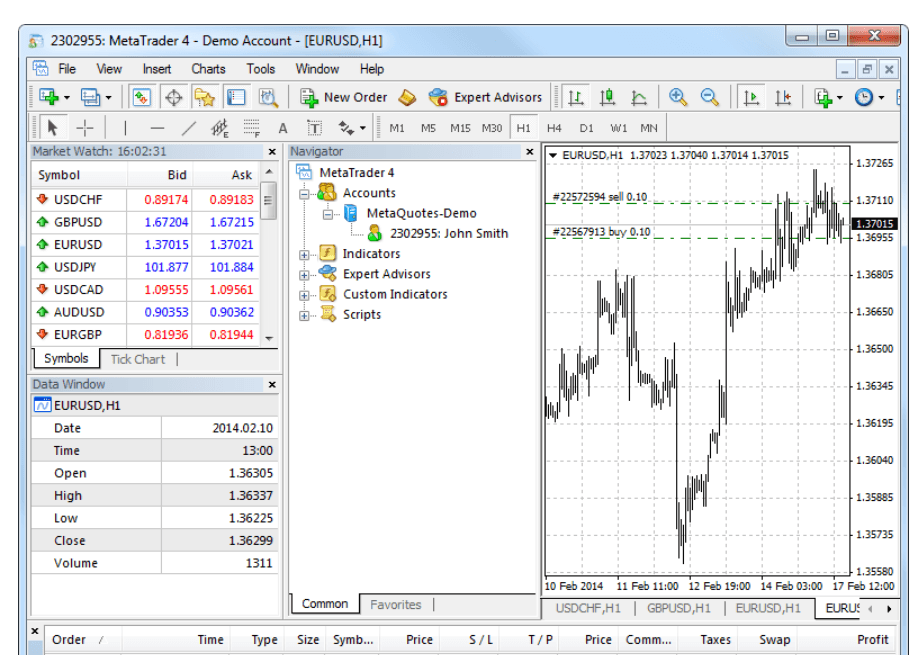Viewport: 919px width, 655px height.
Task: Toggle the Auto Scroll chart icon
Action: pos(751,97)
